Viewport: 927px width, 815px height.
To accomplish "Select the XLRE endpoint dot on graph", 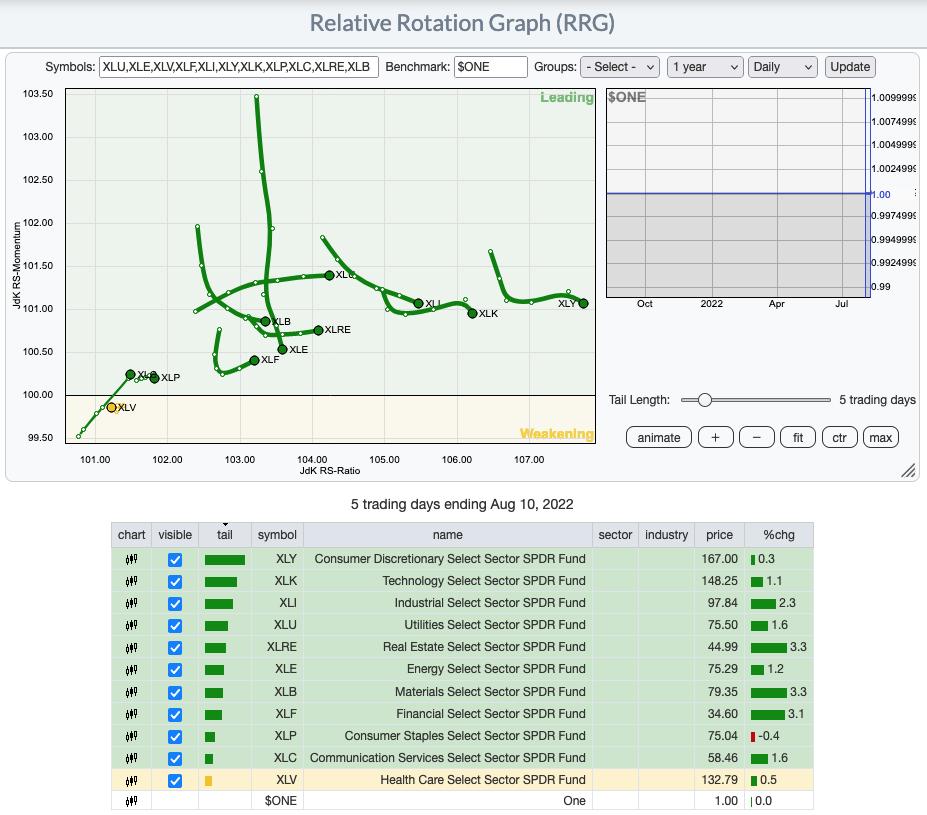I will pos(318,330).
